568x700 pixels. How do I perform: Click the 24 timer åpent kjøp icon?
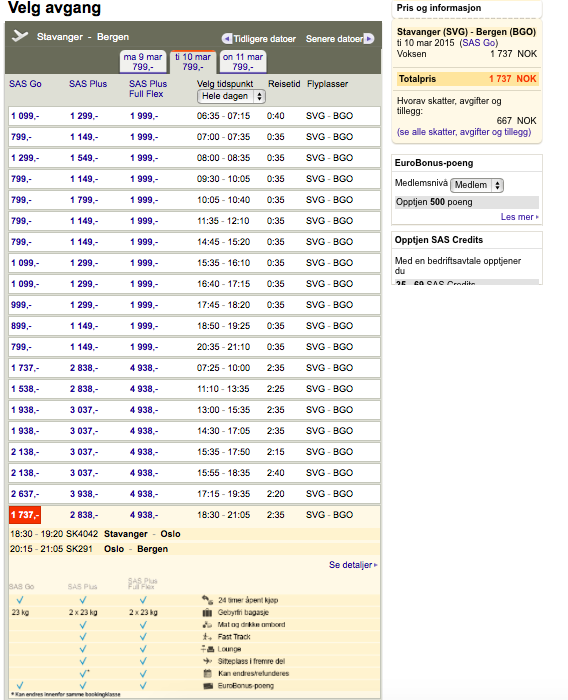pyautogui.click(x=207, y=600)
